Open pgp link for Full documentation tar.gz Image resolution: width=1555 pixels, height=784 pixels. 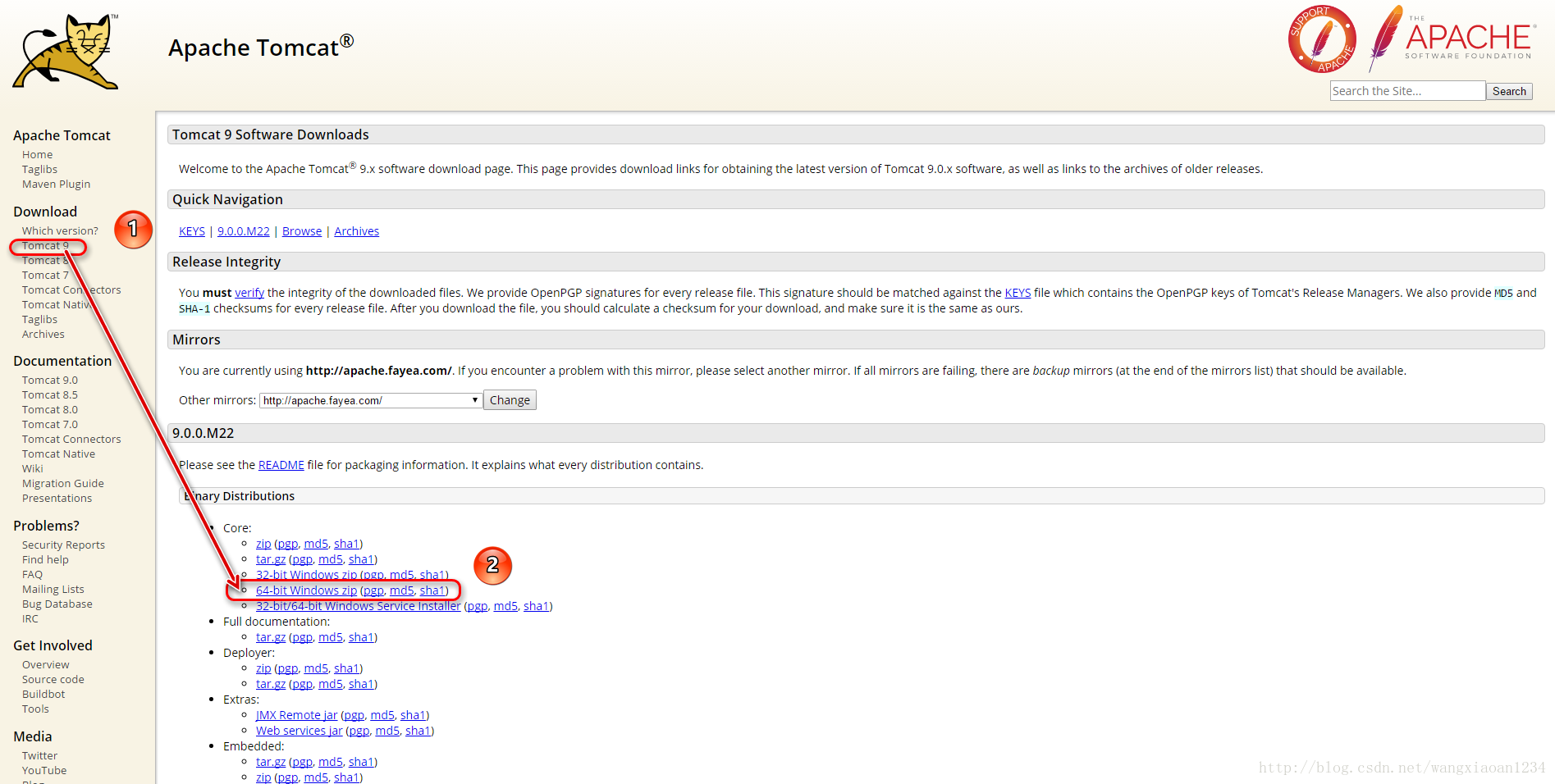pyautogui.click(x=303, y=637)
